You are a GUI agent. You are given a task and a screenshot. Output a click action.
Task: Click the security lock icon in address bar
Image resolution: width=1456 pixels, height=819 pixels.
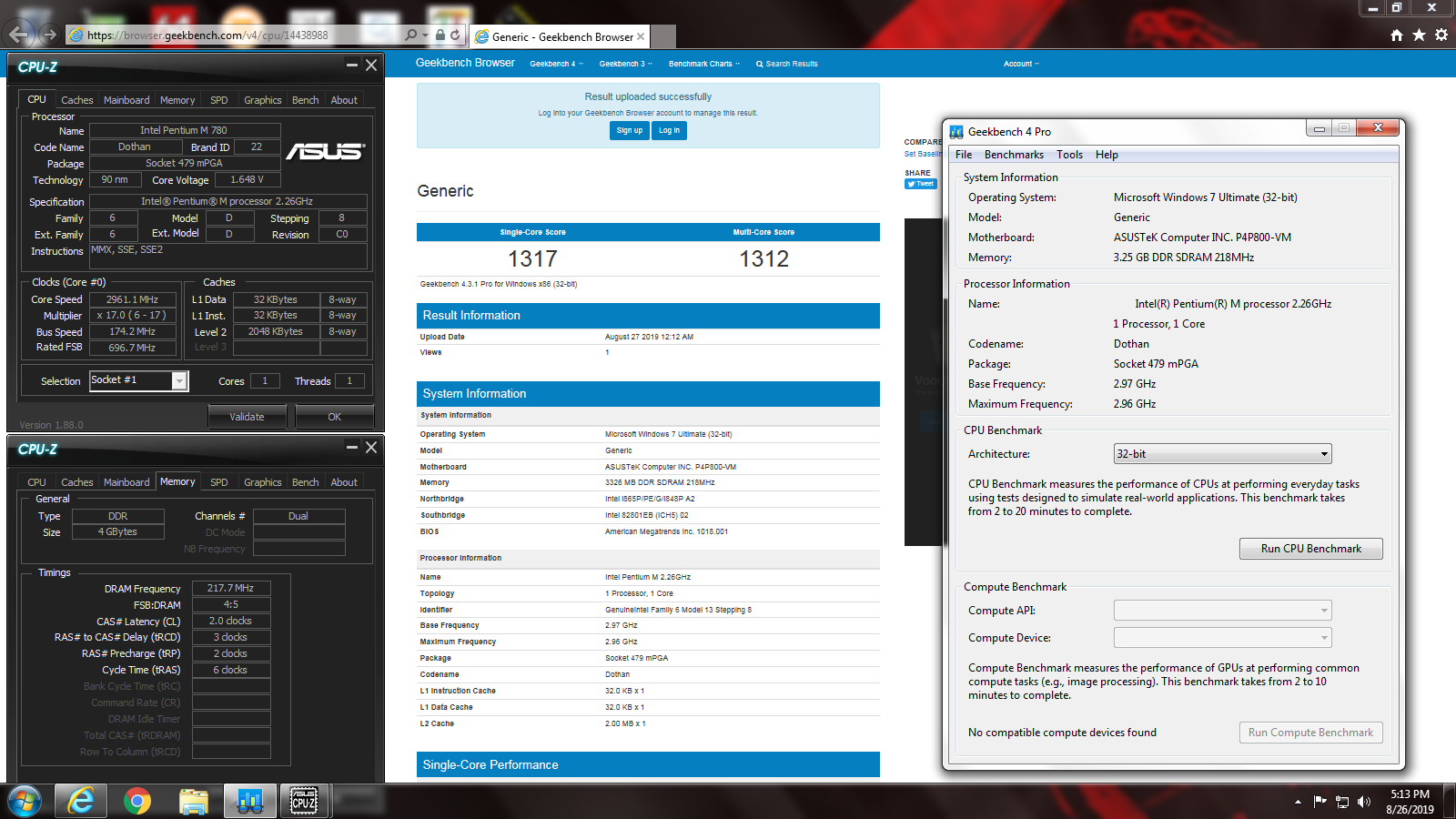click(440, 35)
